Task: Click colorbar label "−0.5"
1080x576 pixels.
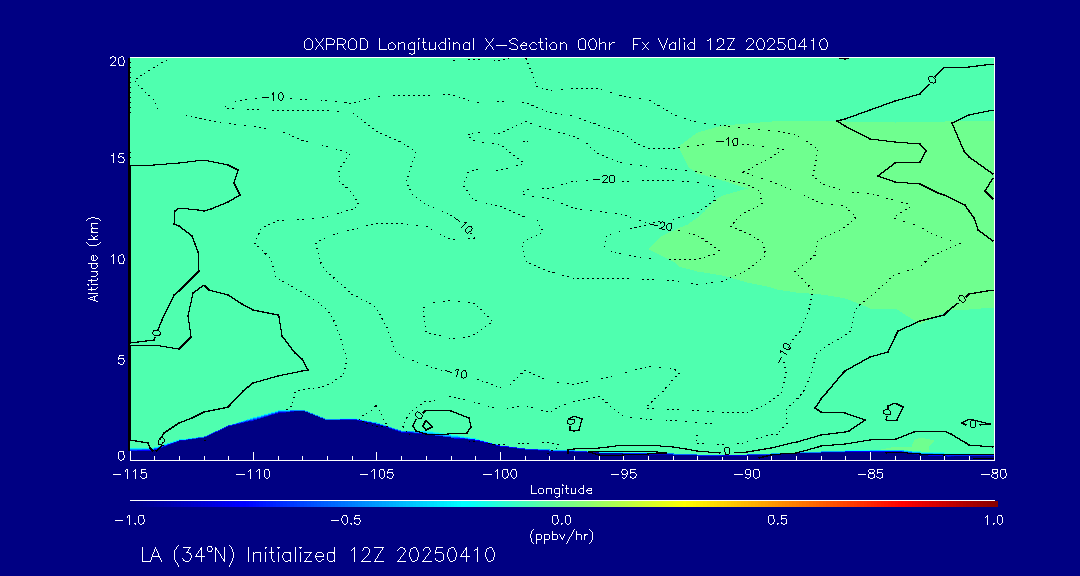Action: coord(346,520)
